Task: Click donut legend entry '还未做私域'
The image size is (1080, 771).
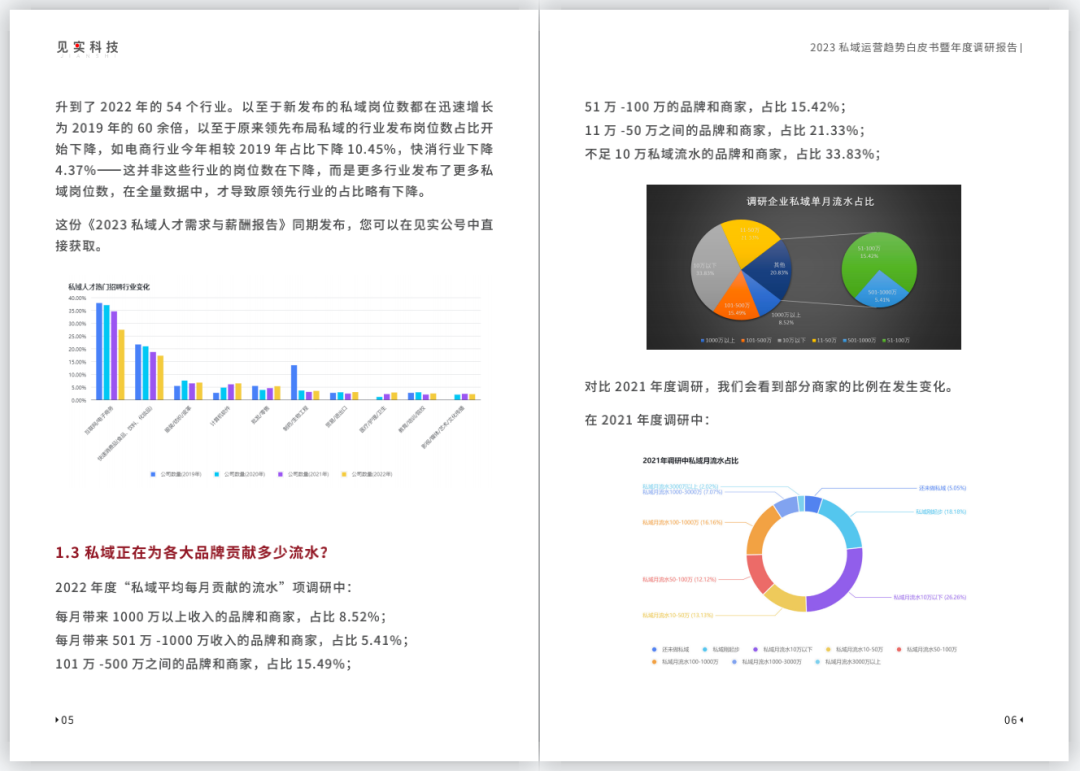Action: pyautogui.click(x=670, y=649)
